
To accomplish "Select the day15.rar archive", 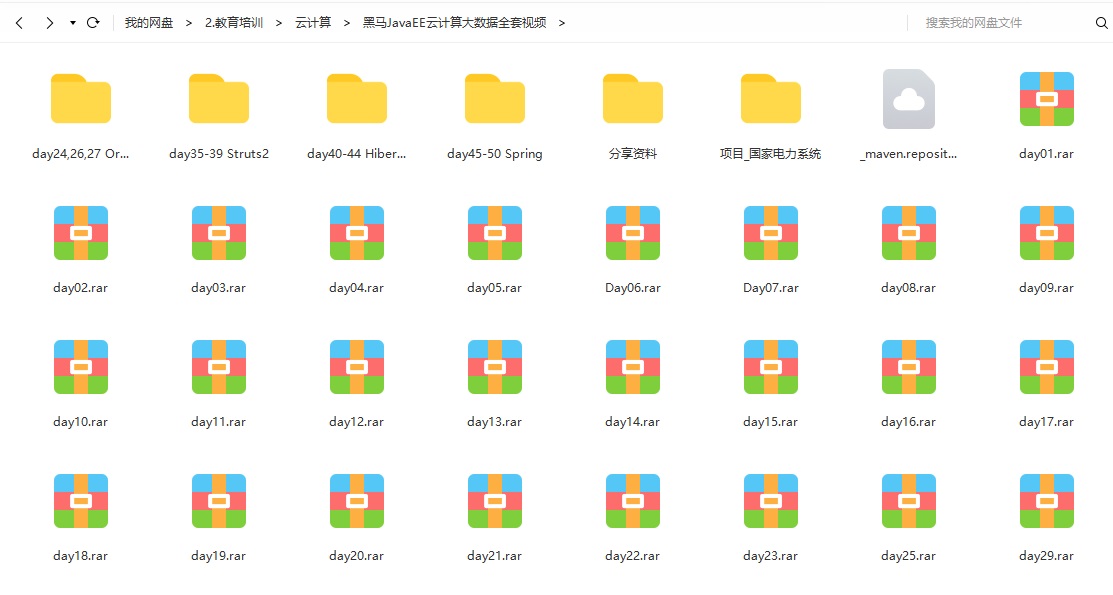I will coord(771,367).
